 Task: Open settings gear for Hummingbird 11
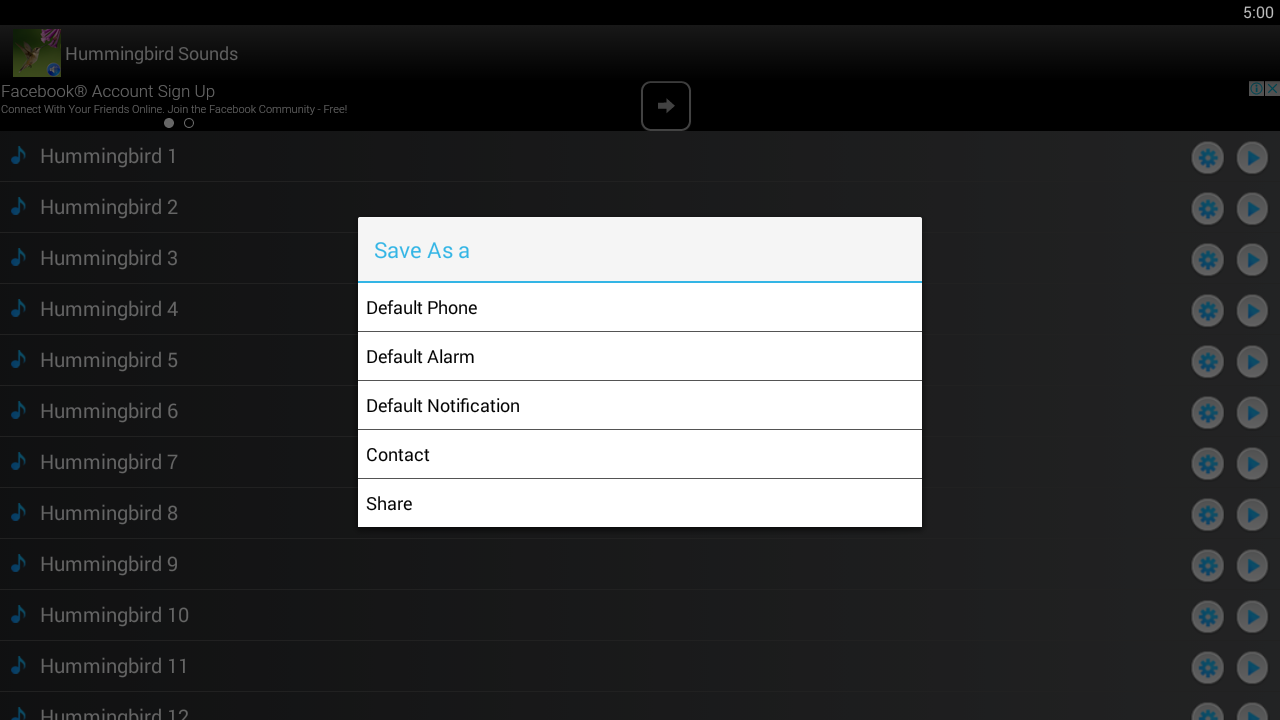(x=1208, y=667)
